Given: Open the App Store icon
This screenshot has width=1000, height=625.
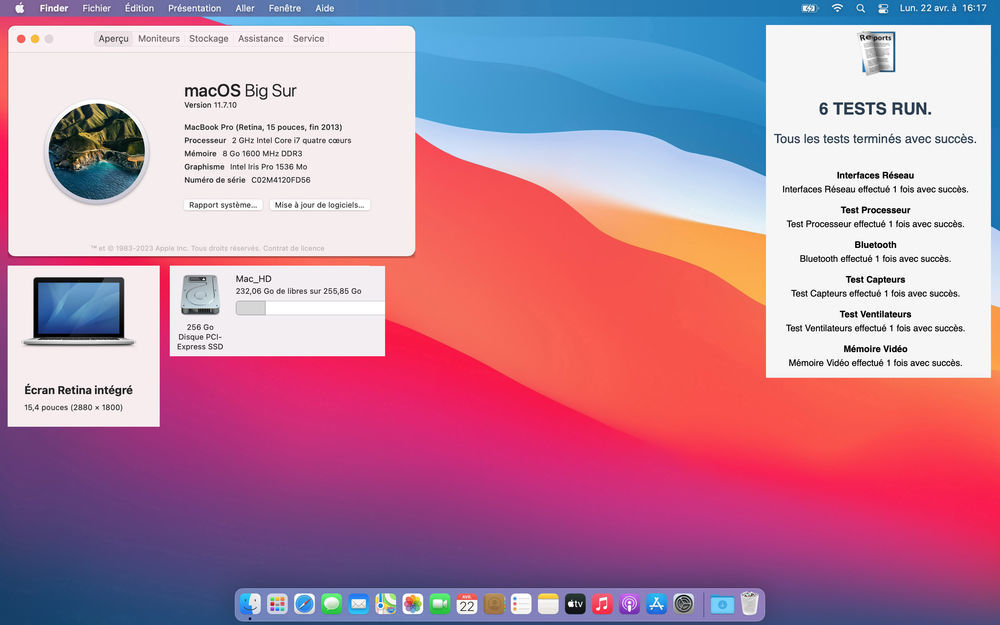Looking at the screenshot, I should click(657, 604).
